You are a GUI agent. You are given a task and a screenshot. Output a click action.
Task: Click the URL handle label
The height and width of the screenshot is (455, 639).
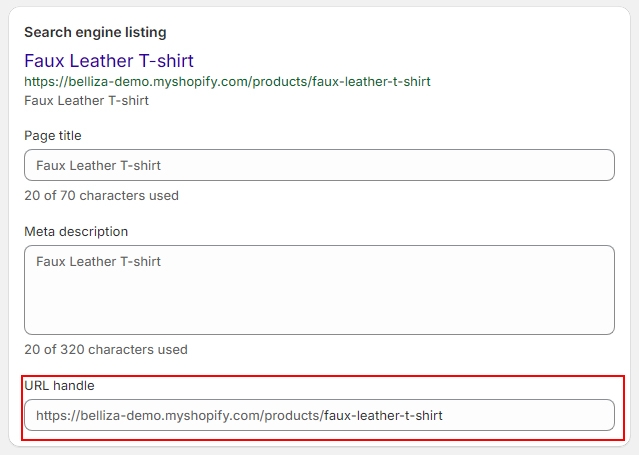[x=59, y=385]
